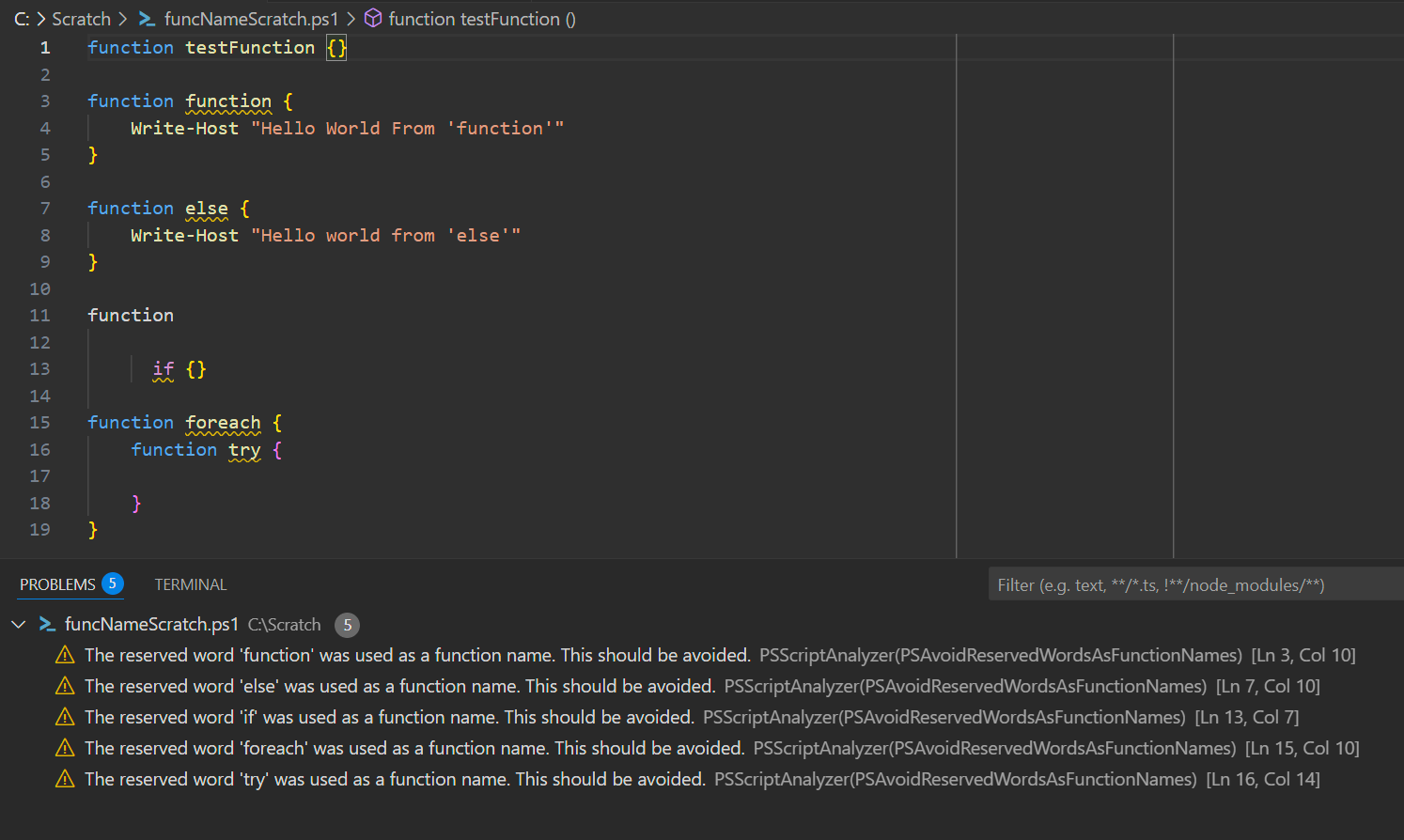This screenshot has height=840, width=1404.
Task: Click squiggled 'try' name on line 16
Action: click(x=244, y=450)
